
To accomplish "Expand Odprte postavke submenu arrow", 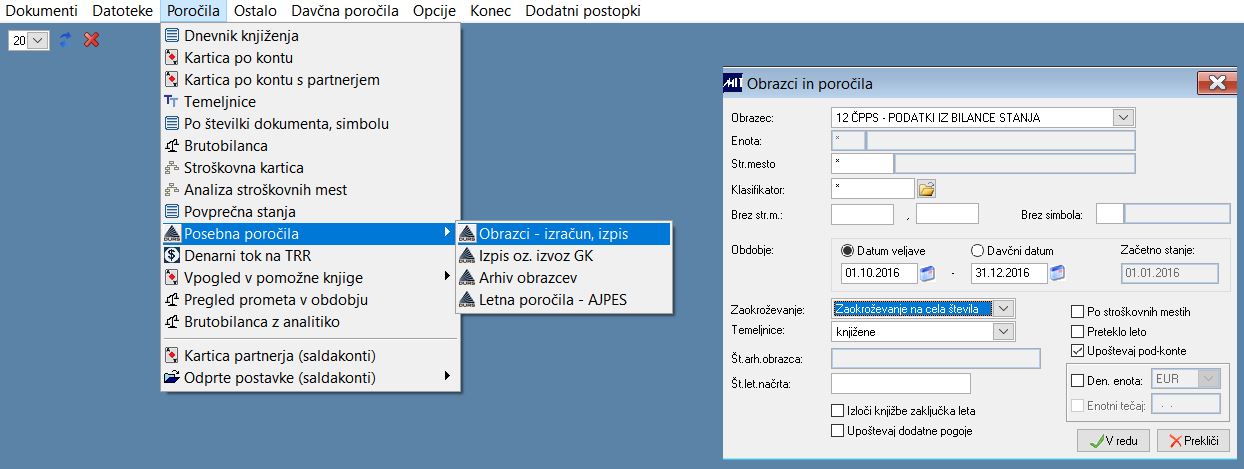I will [x=446, y=377].
